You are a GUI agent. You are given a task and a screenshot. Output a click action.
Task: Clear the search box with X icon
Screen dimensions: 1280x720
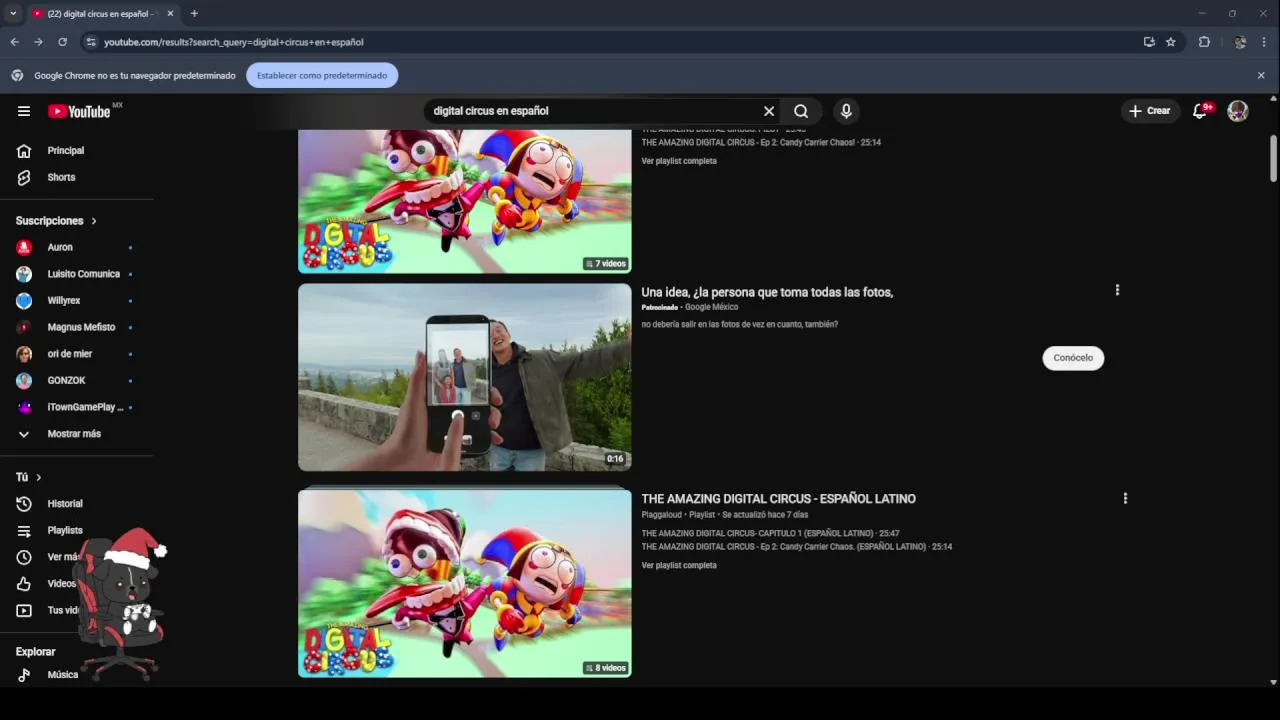pyautogui.click(x=769, y=111)
